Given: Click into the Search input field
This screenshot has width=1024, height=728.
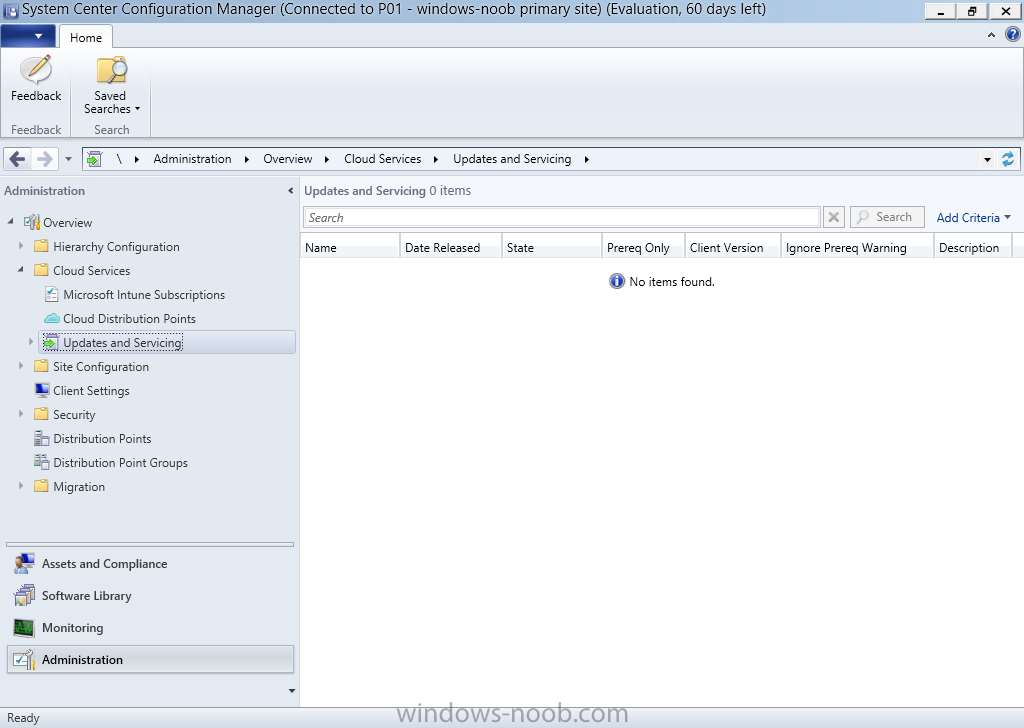Looking at the screenshot, I should (562, 217).
